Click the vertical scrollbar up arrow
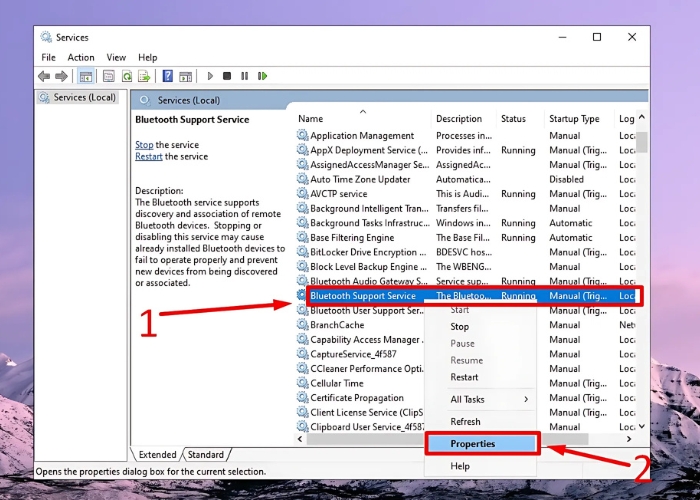Image resolution: width=700 pixels, height=500 pixels. (x=642, y=119)
